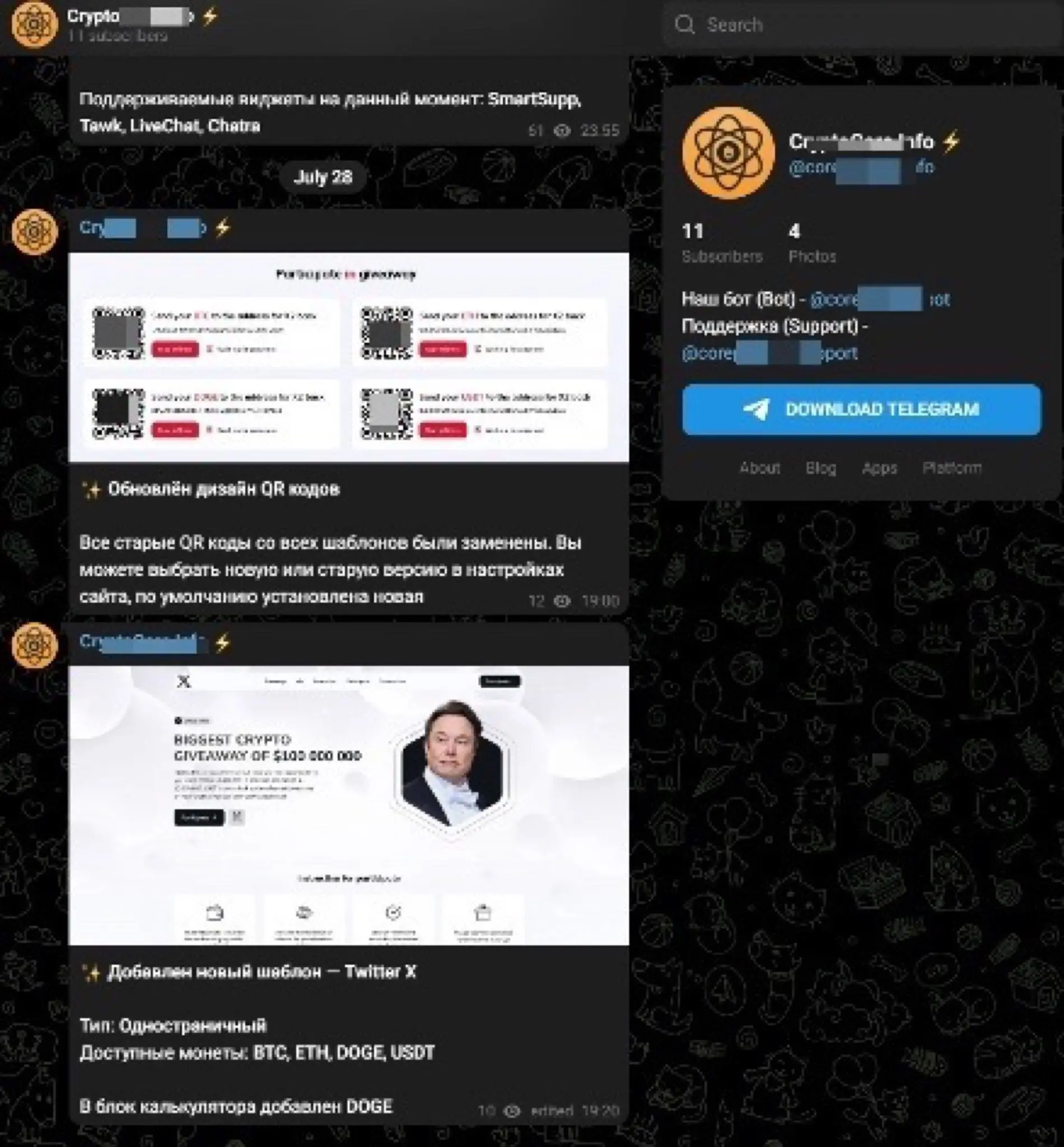Click the avatar beside the Twitter X post
Image resolution: width=1064 pixels, height=1147 pixels.
[x=35, y=645]
